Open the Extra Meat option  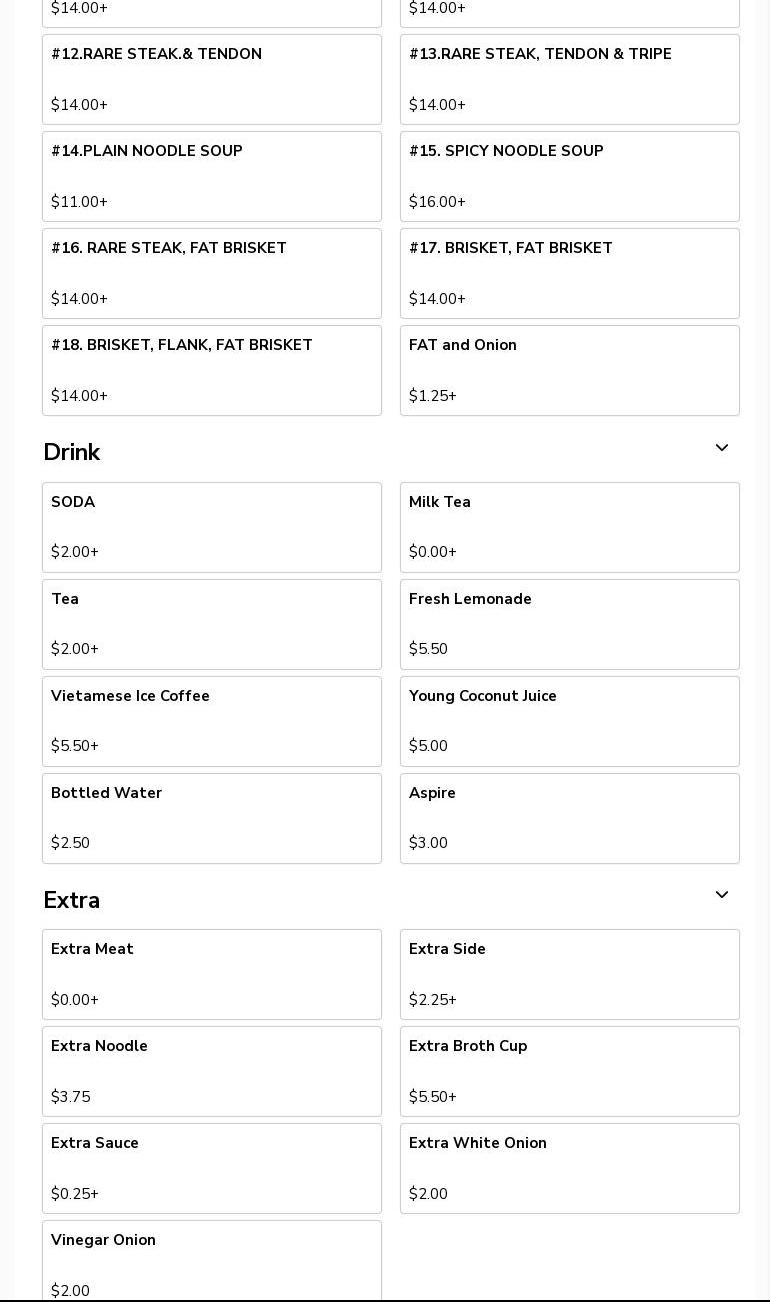(212, 974)
